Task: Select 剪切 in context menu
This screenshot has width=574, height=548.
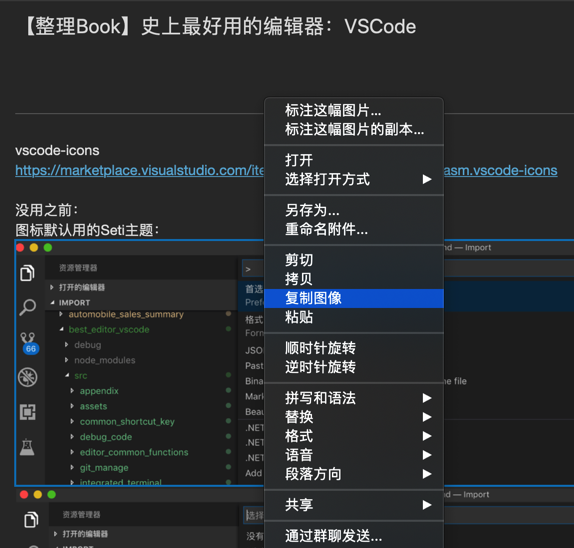Action: (x=354, y=260)
